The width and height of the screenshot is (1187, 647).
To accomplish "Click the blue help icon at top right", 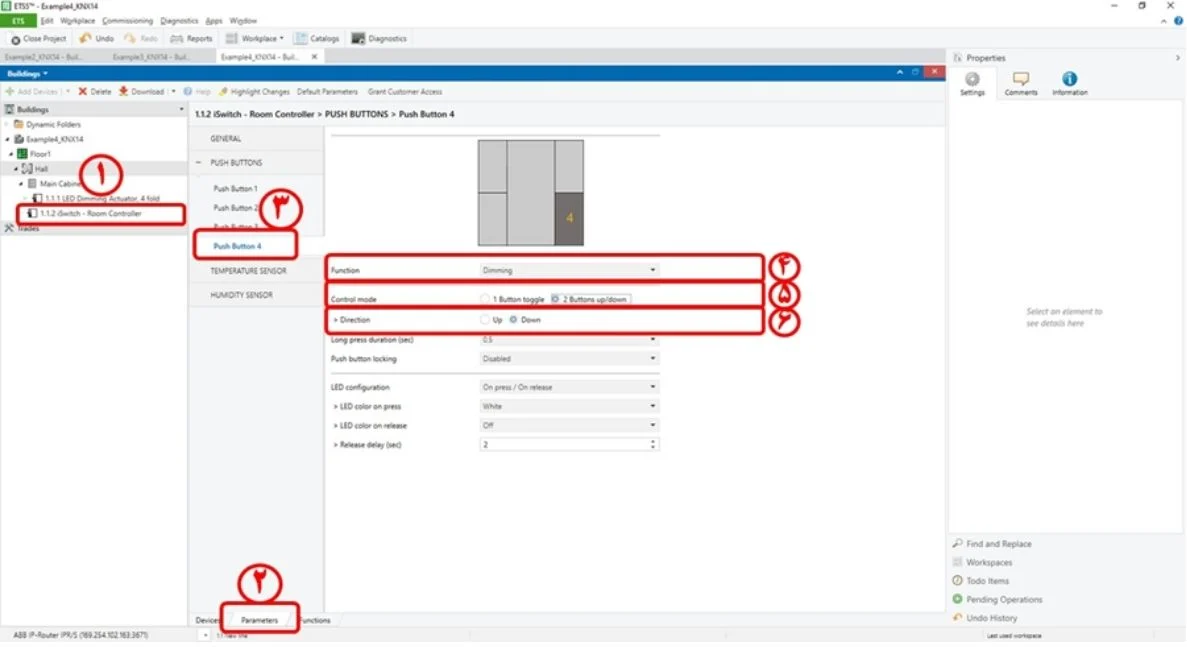I will [x=1178, y=21].
